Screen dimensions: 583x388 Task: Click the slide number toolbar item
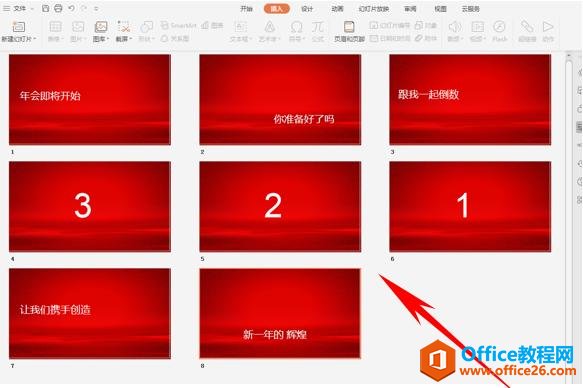390,25
